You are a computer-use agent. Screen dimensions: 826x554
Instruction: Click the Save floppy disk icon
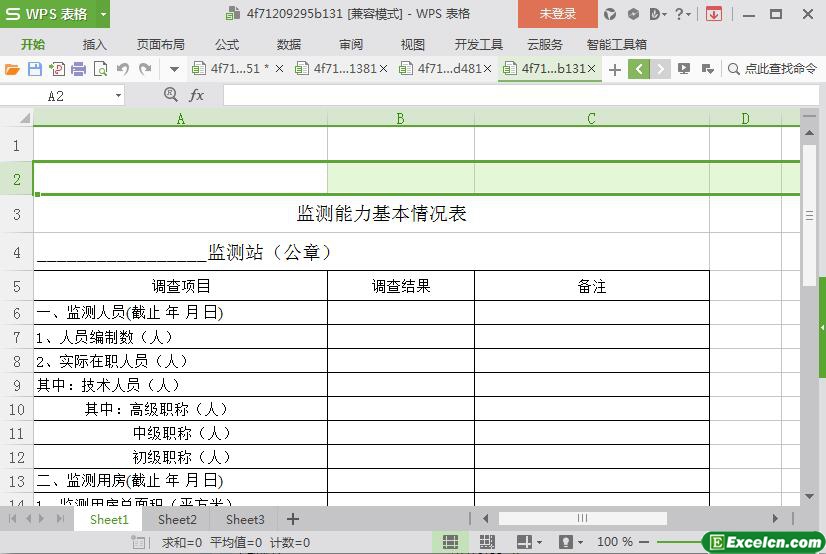tap(35, 69)
